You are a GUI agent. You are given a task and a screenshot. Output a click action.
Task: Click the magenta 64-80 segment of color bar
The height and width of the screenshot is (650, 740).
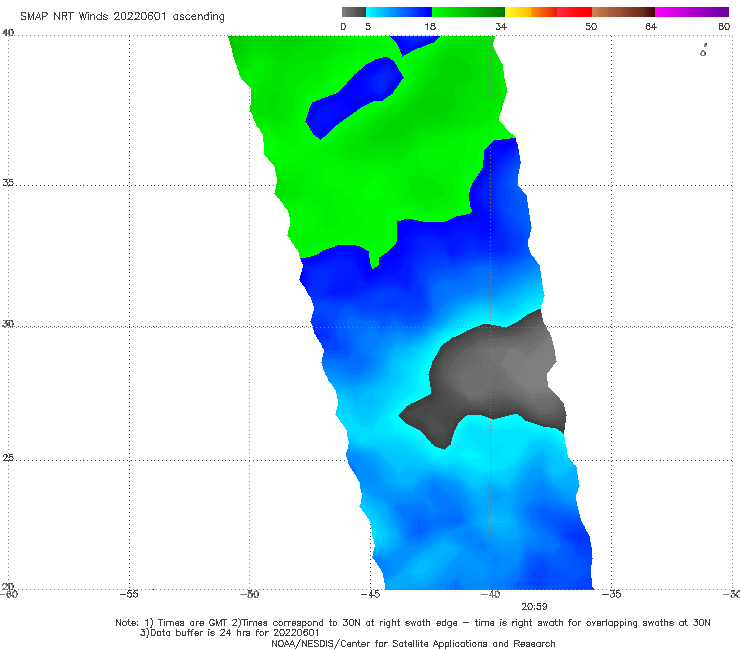692,12
